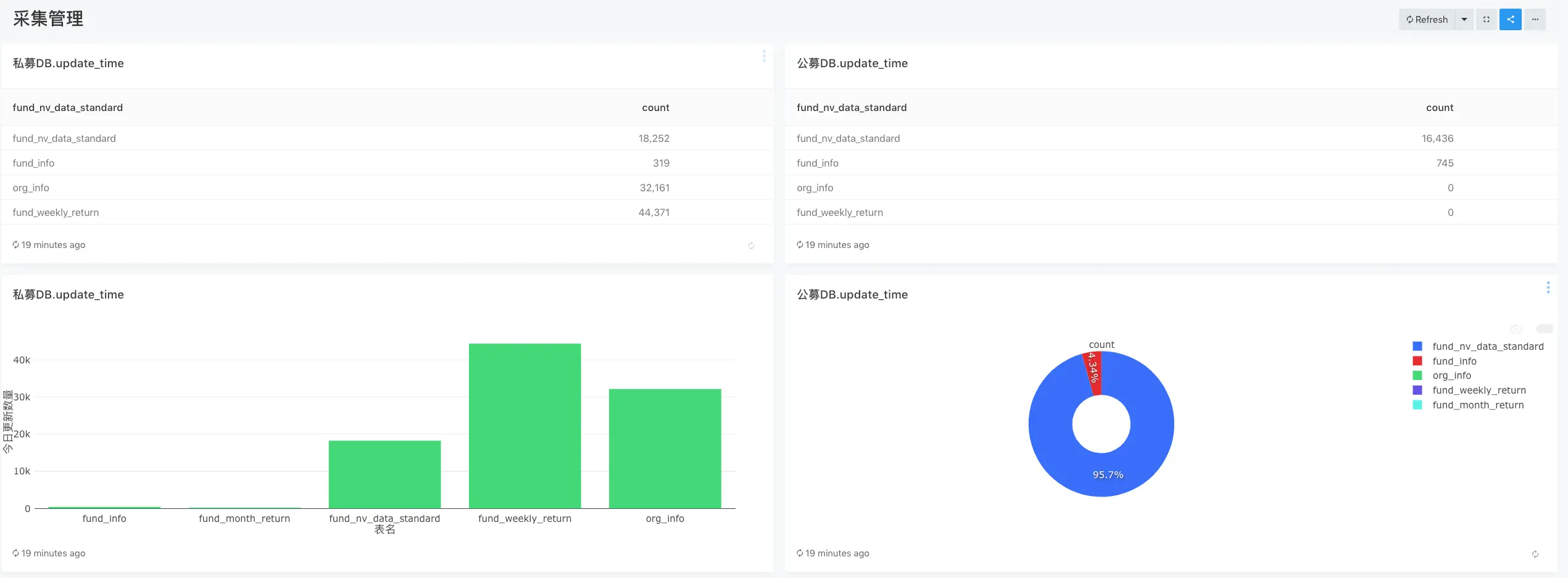The height and width of the screenshot is (578, 1568).
Task: Open the dashboard more options ellipsis menu
Action: pos(1535,20)
